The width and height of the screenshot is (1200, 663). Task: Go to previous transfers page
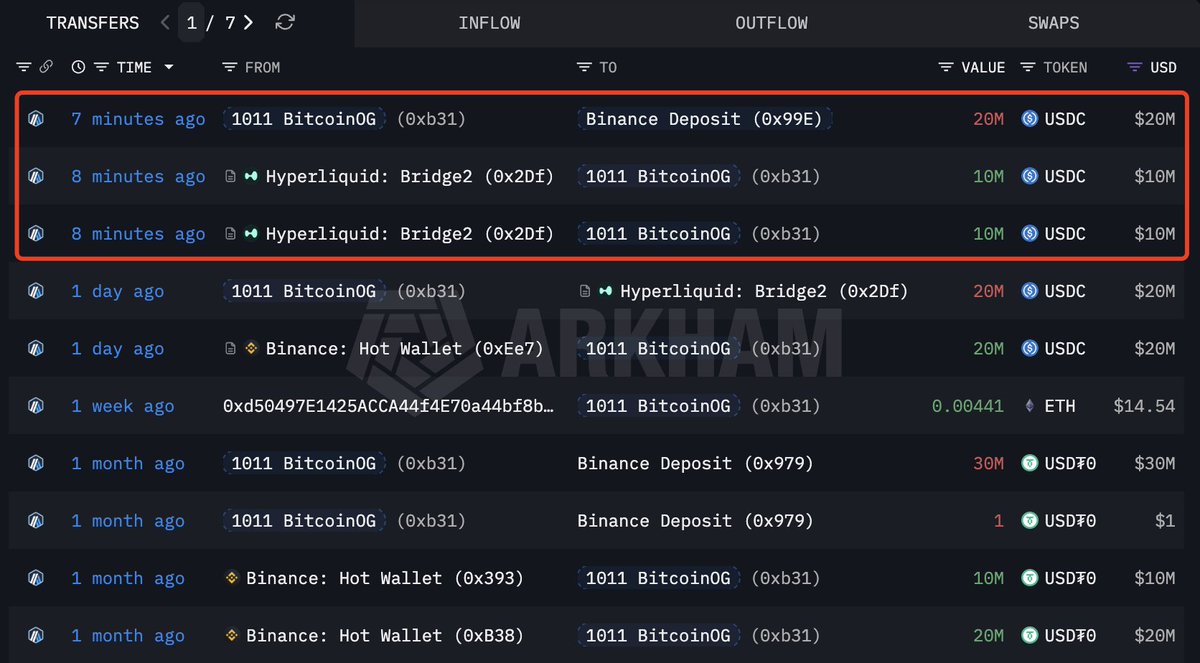tap(165, 22)
